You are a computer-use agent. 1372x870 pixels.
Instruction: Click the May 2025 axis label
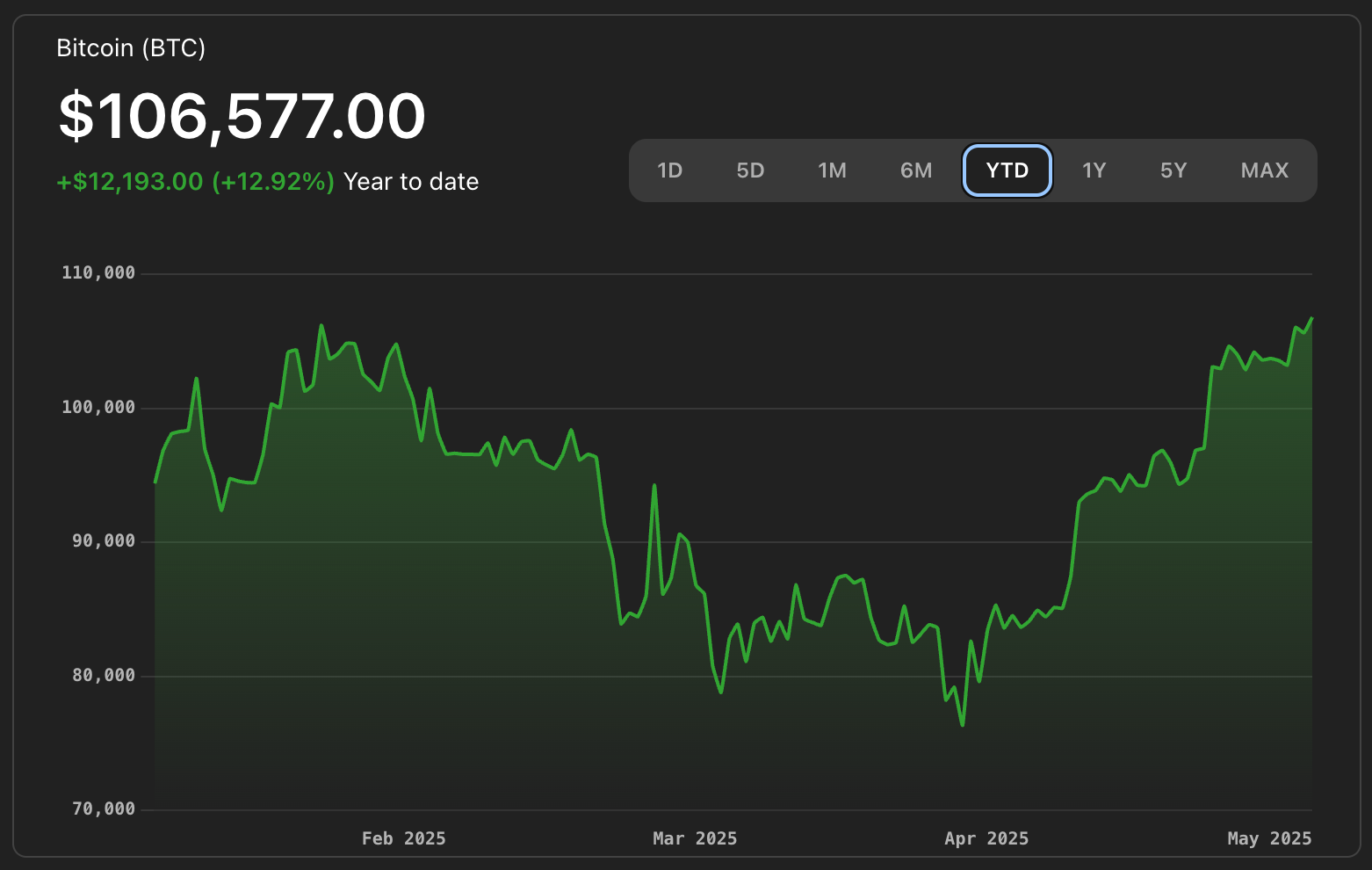1269,838
